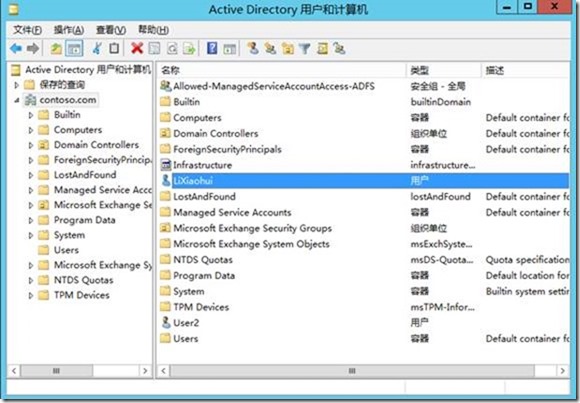This screenshot has height=403, width=580.
Task: Click the Properties toolbar icon
Action: [154, 48]
